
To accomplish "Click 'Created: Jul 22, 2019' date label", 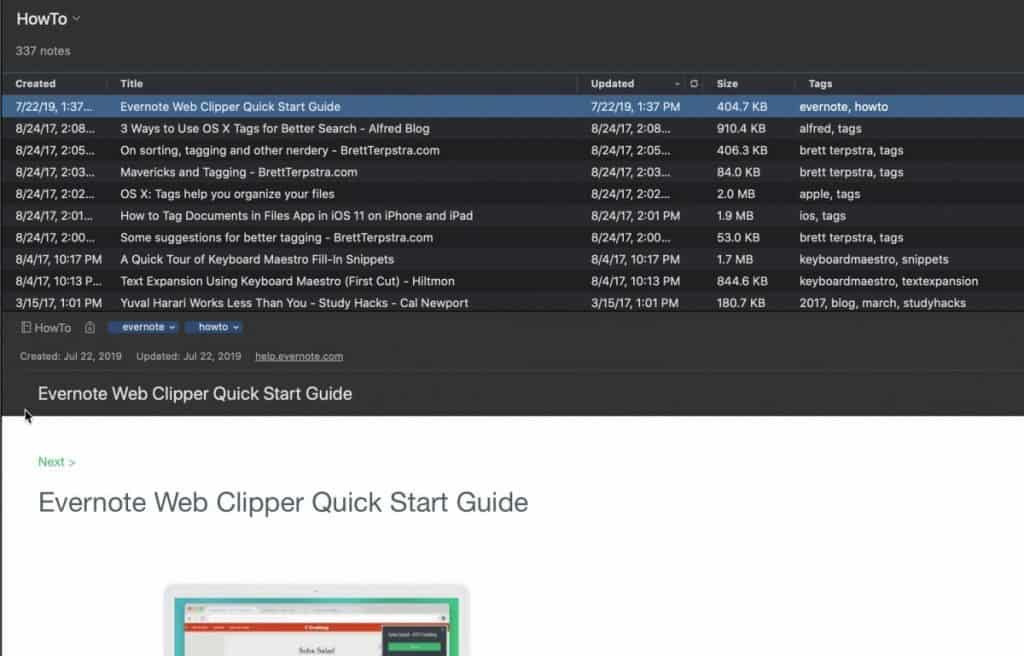I will click(x=71, y=356).
